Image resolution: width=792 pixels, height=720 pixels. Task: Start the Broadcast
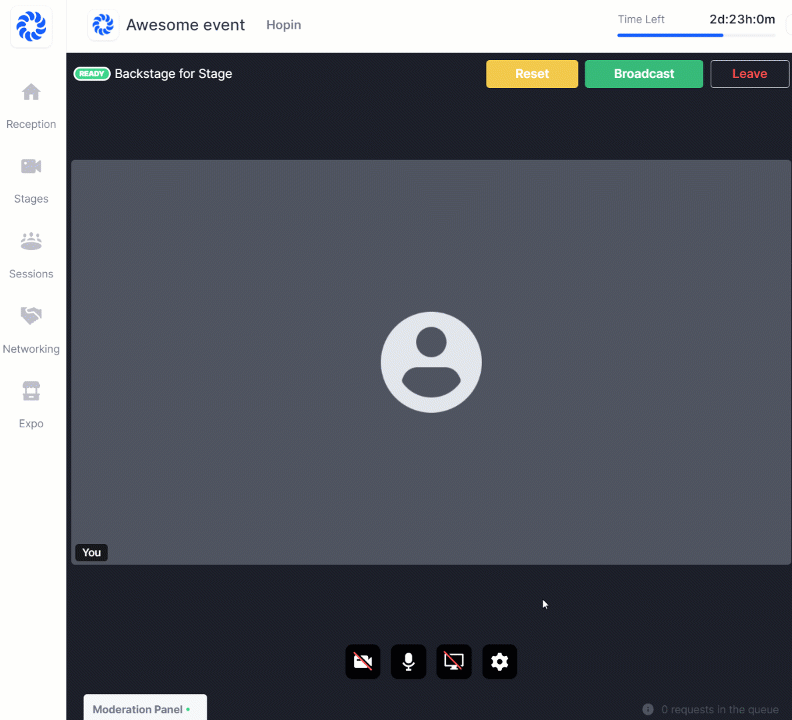644,74
